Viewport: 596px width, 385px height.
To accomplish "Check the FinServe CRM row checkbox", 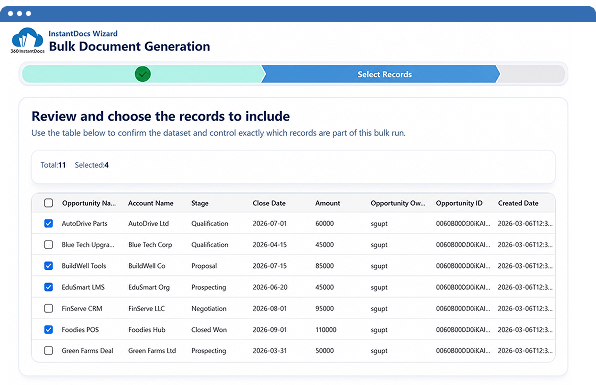I will [x=48, y=308].
